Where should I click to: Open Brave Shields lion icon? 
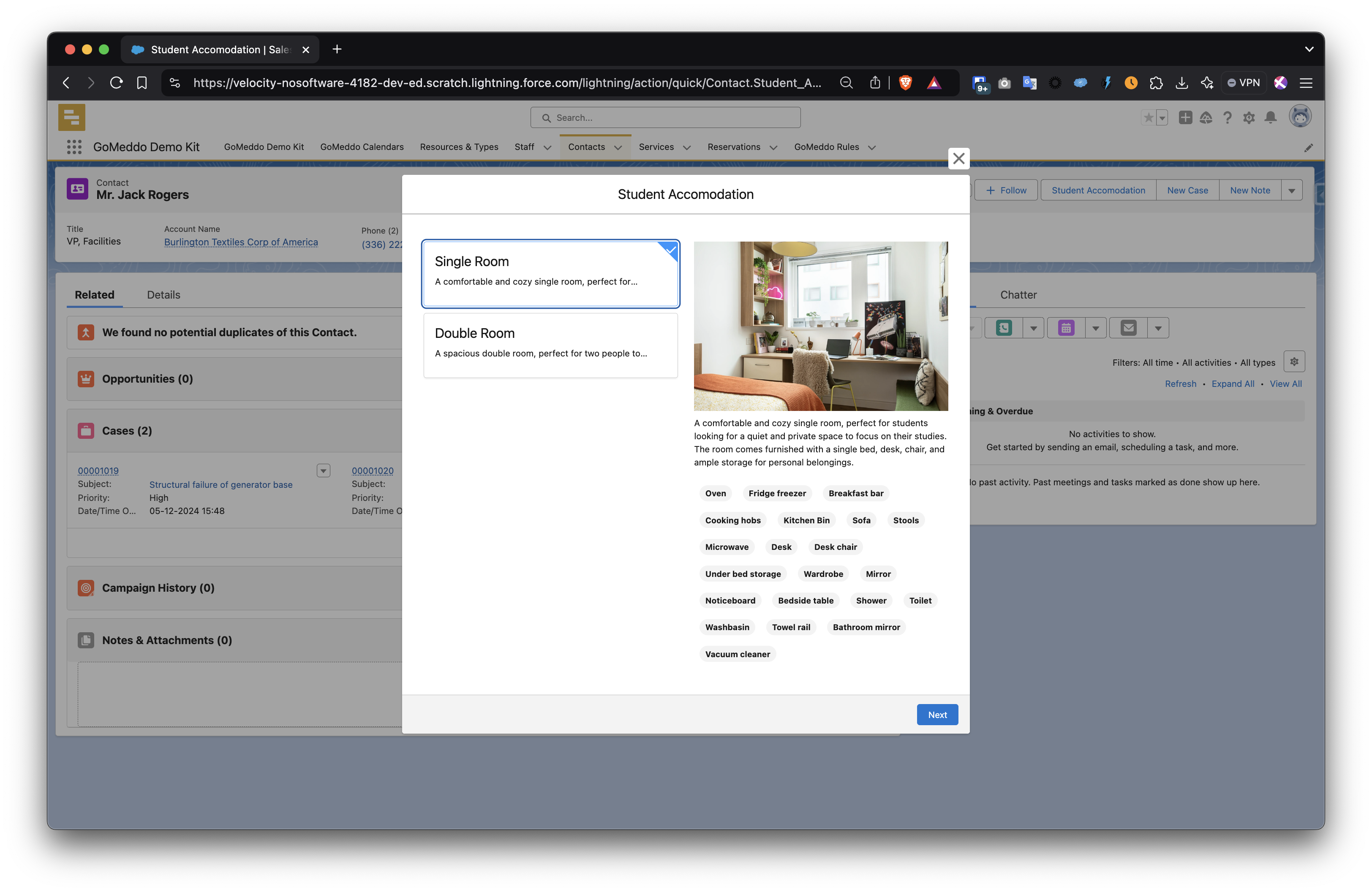(x=905, y=83)
